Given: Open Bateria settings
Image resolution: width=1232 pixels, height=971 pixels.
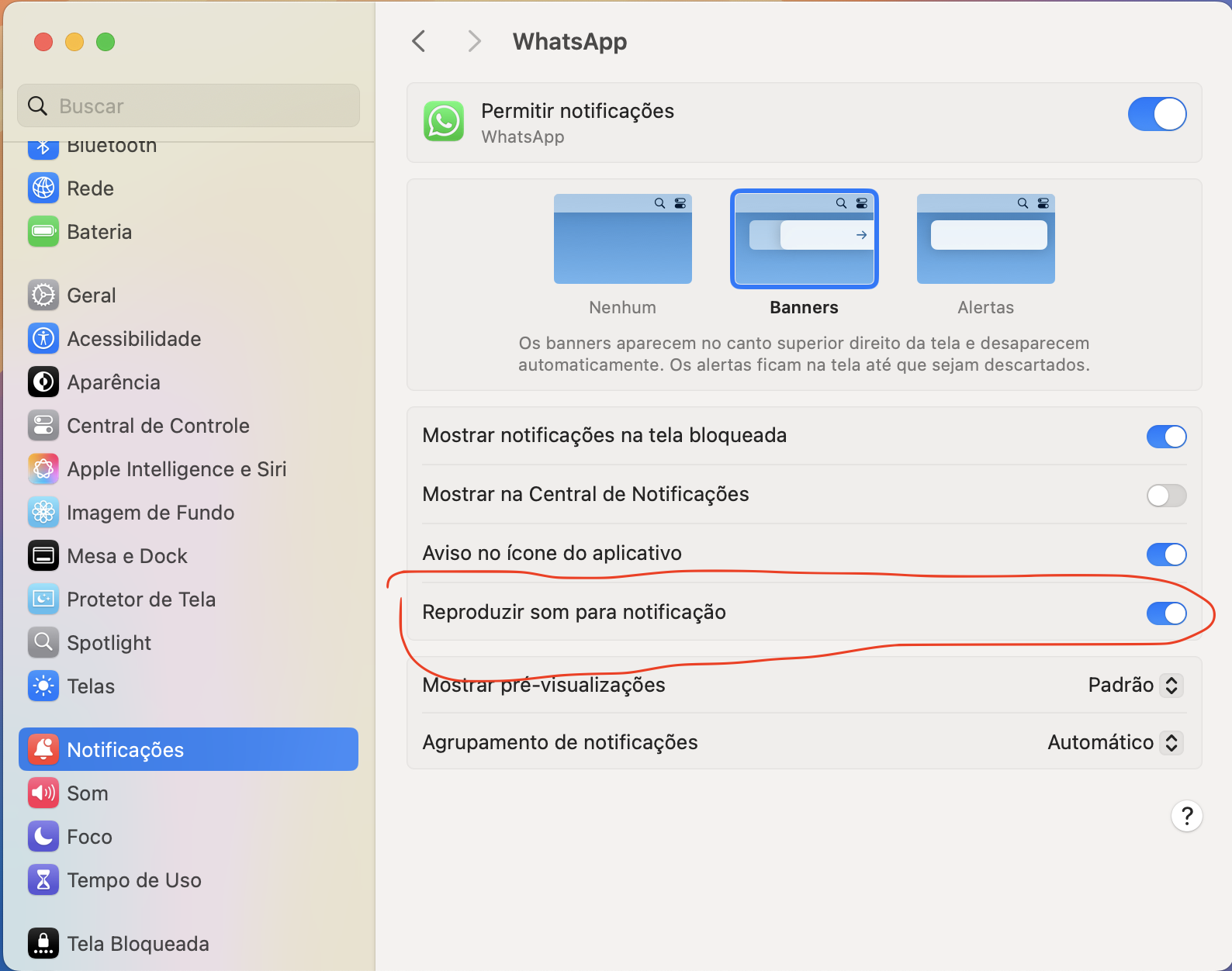Looking at the screenshot, I should click(189, 231).
